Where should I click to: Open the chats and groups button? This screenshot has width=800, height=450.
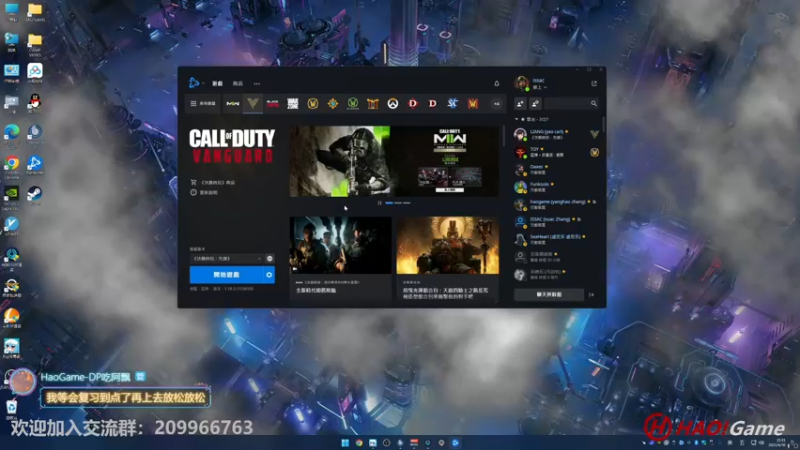pos(549,295)
